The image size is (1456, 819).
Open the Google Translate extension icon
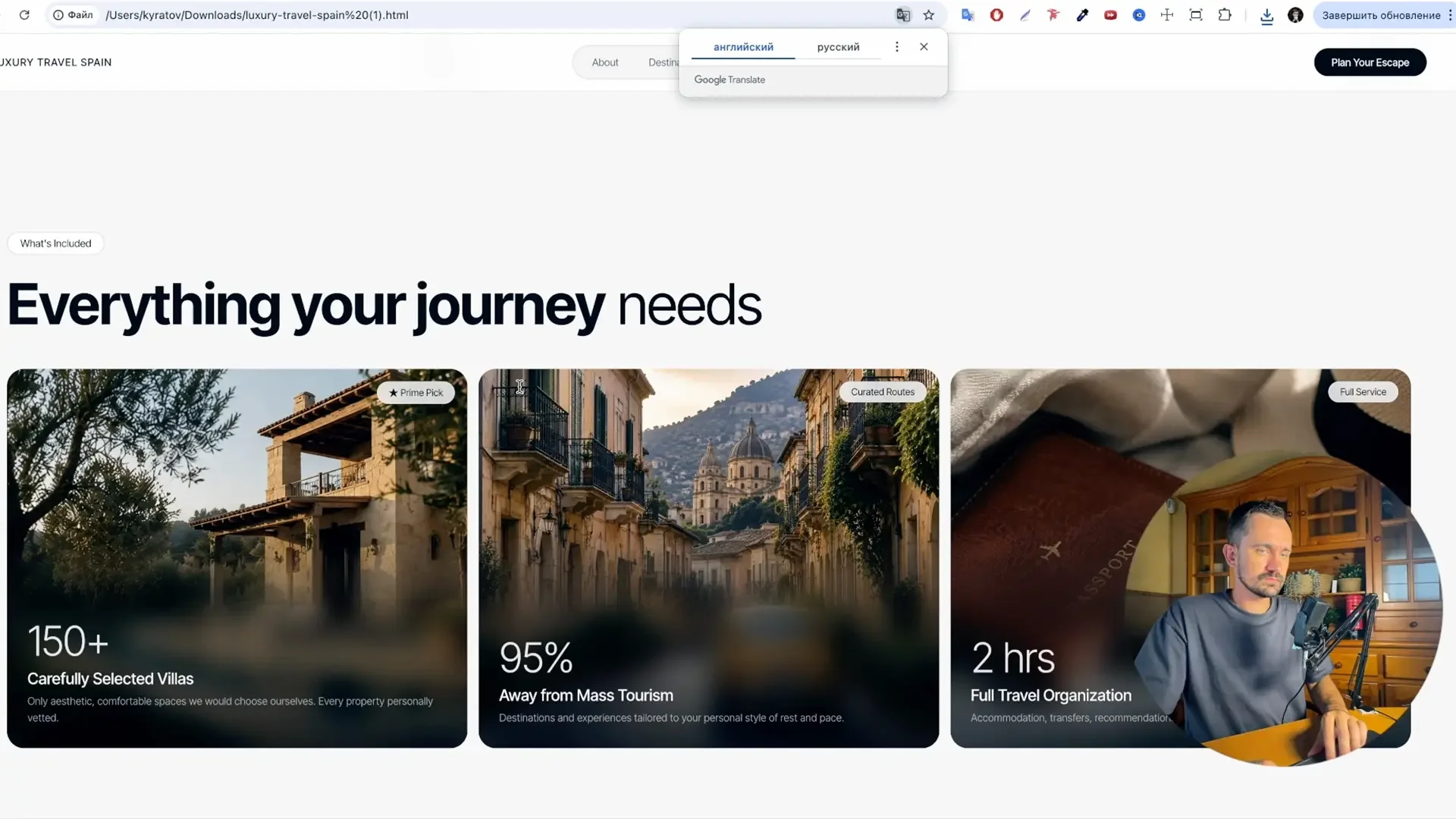968,15
